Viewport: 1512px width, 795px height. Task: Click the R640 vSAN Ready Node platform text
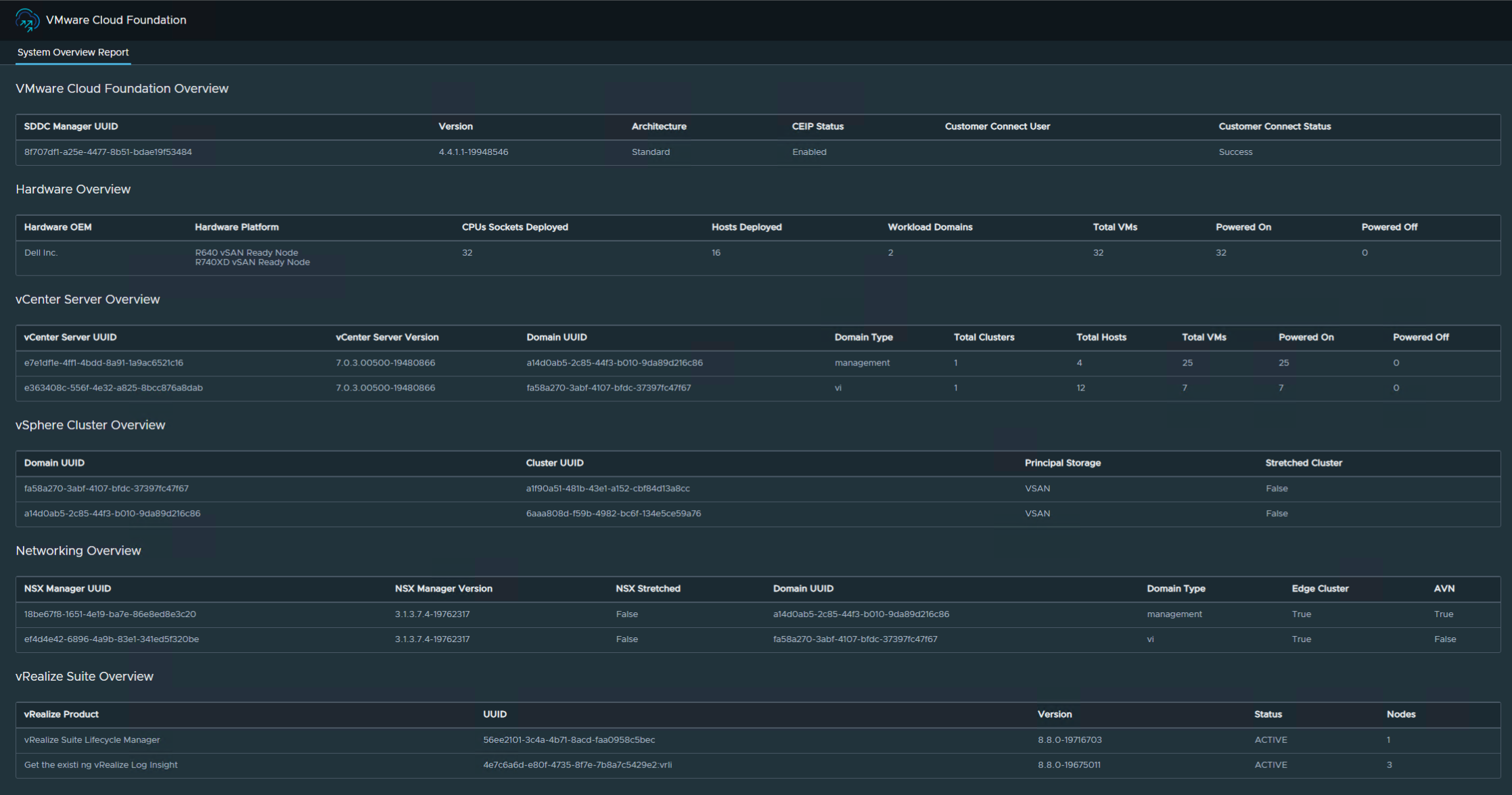click(246, 252)
